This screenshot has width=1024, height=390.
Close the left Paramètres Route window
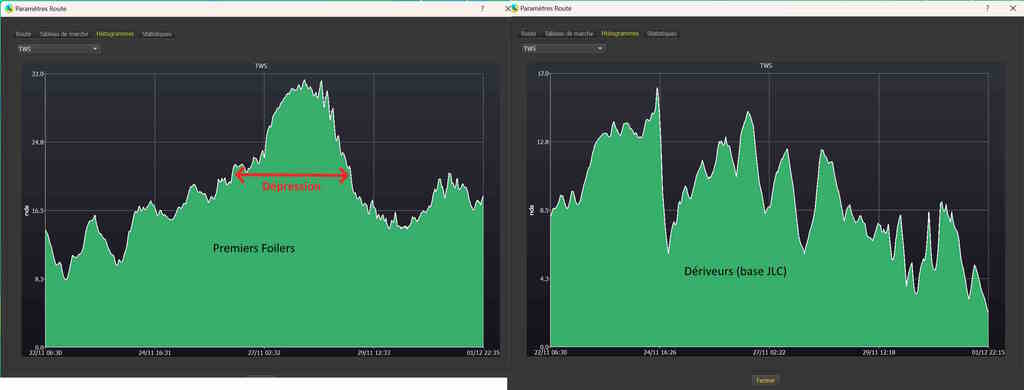point(507,8)
